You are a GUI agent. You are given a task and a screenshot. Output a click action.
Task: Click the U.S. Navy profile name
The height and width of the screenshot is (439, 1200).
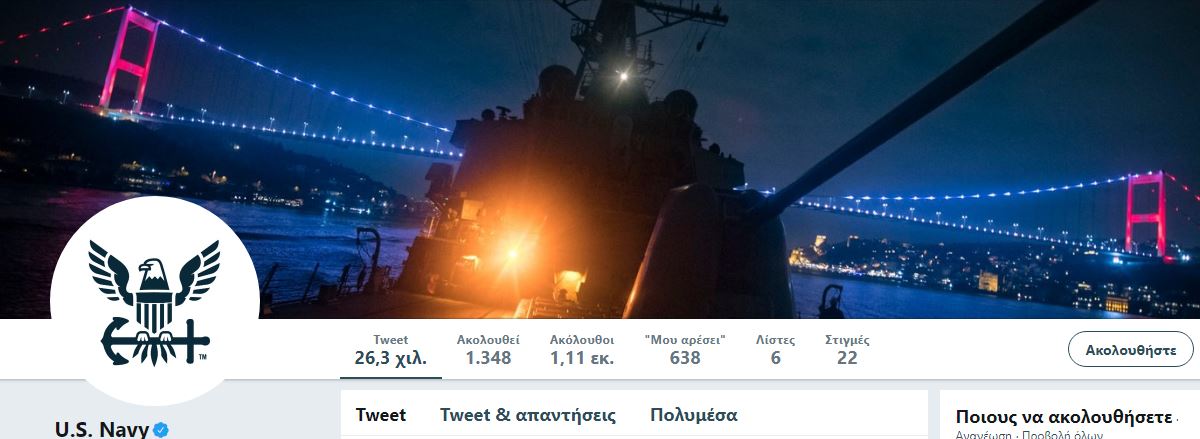(x=102, y=430)
